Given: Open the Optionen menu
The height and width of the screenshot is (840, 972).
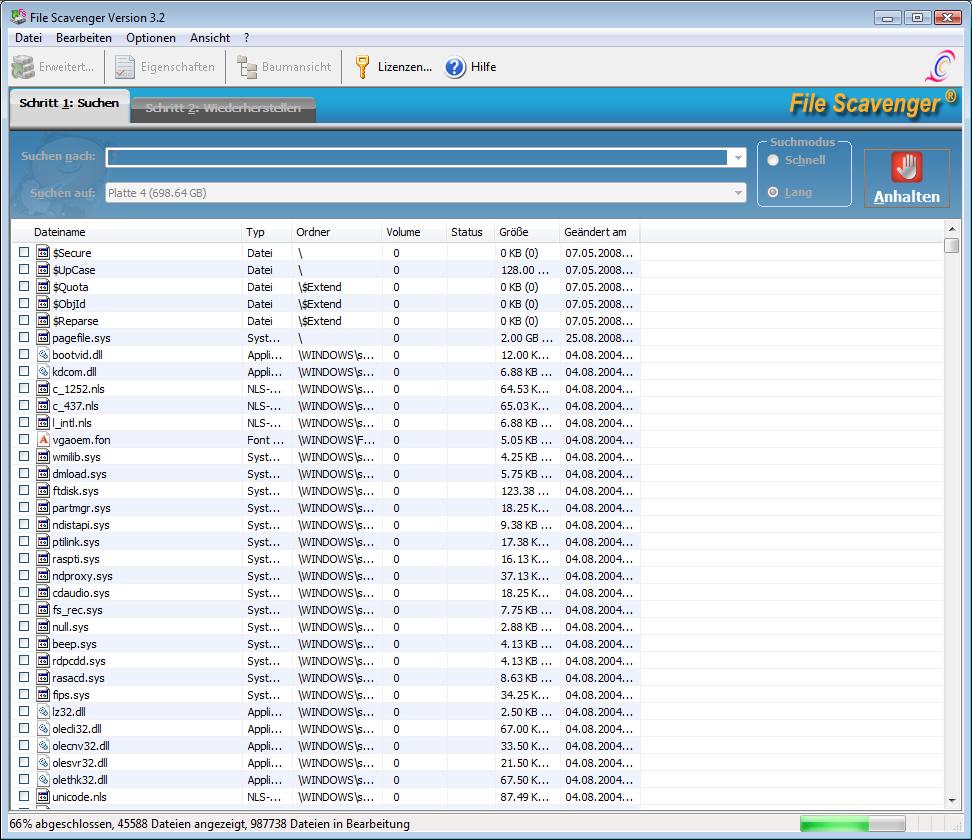Looking at the screenshot, I should tap(151, 38).
